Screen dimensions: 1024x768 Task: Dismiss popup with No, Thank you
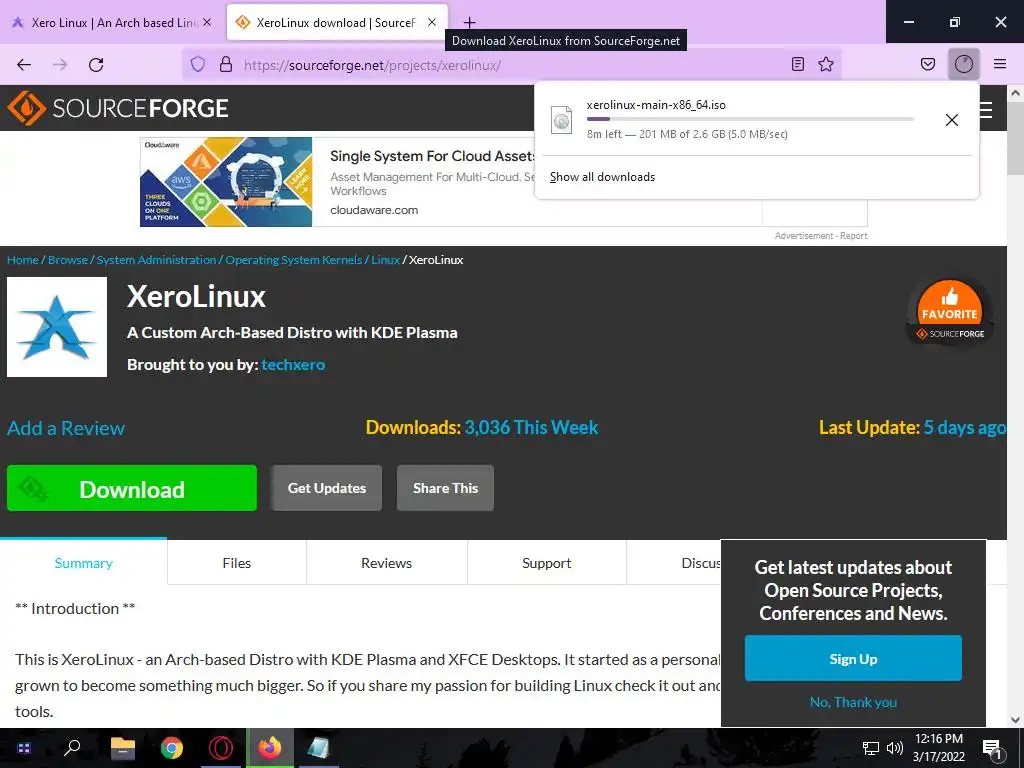[x=853, y=702]
